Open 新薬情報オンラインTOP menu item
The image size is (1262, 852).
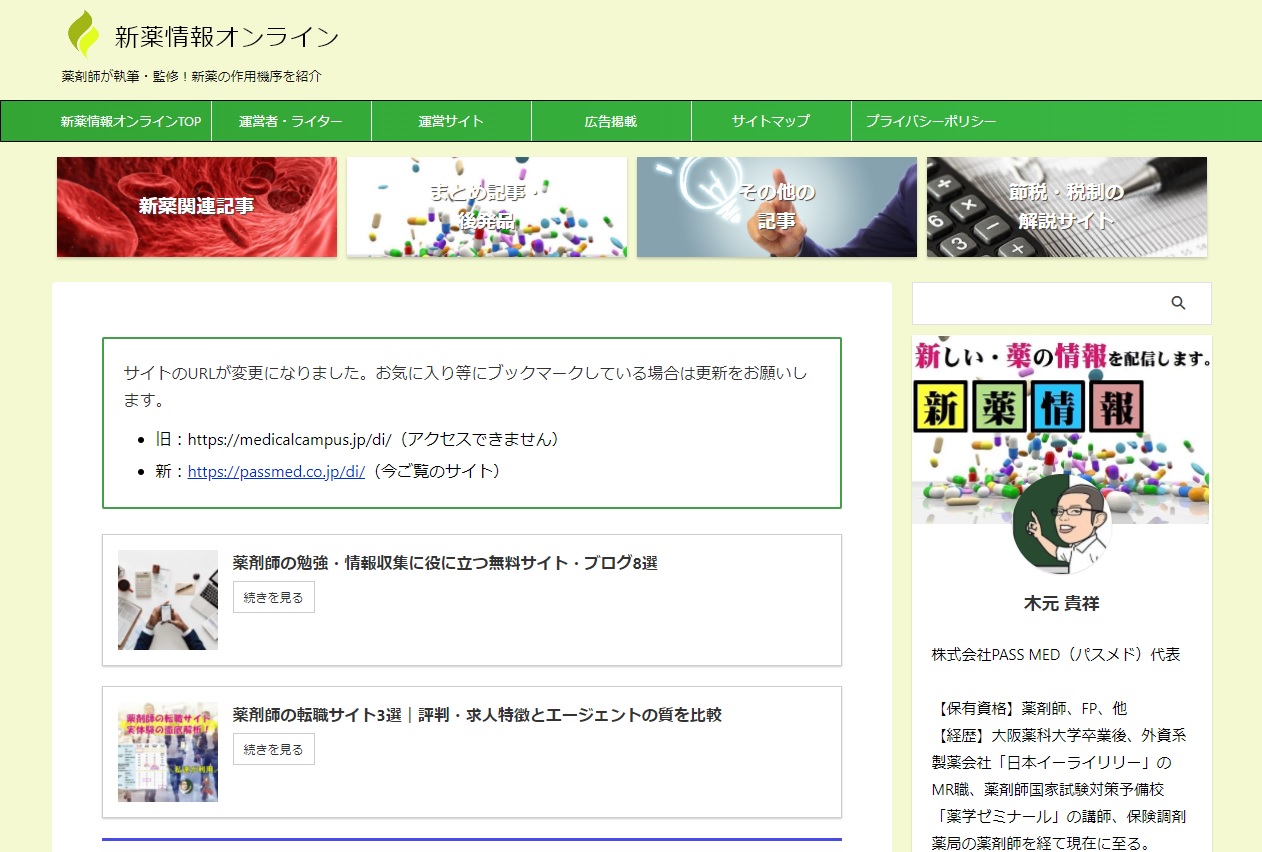(131, 121)
